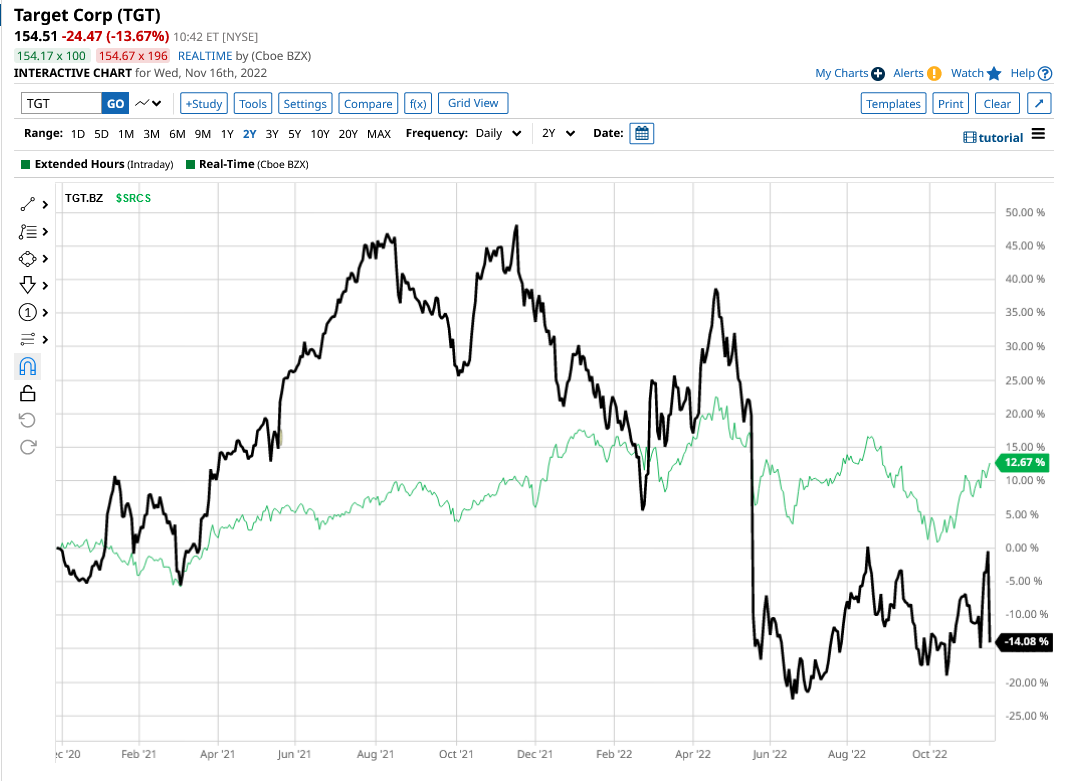1083x781 pixels.
Task: Expand arrow marker tool options chevron
Action: coord(46,285)
